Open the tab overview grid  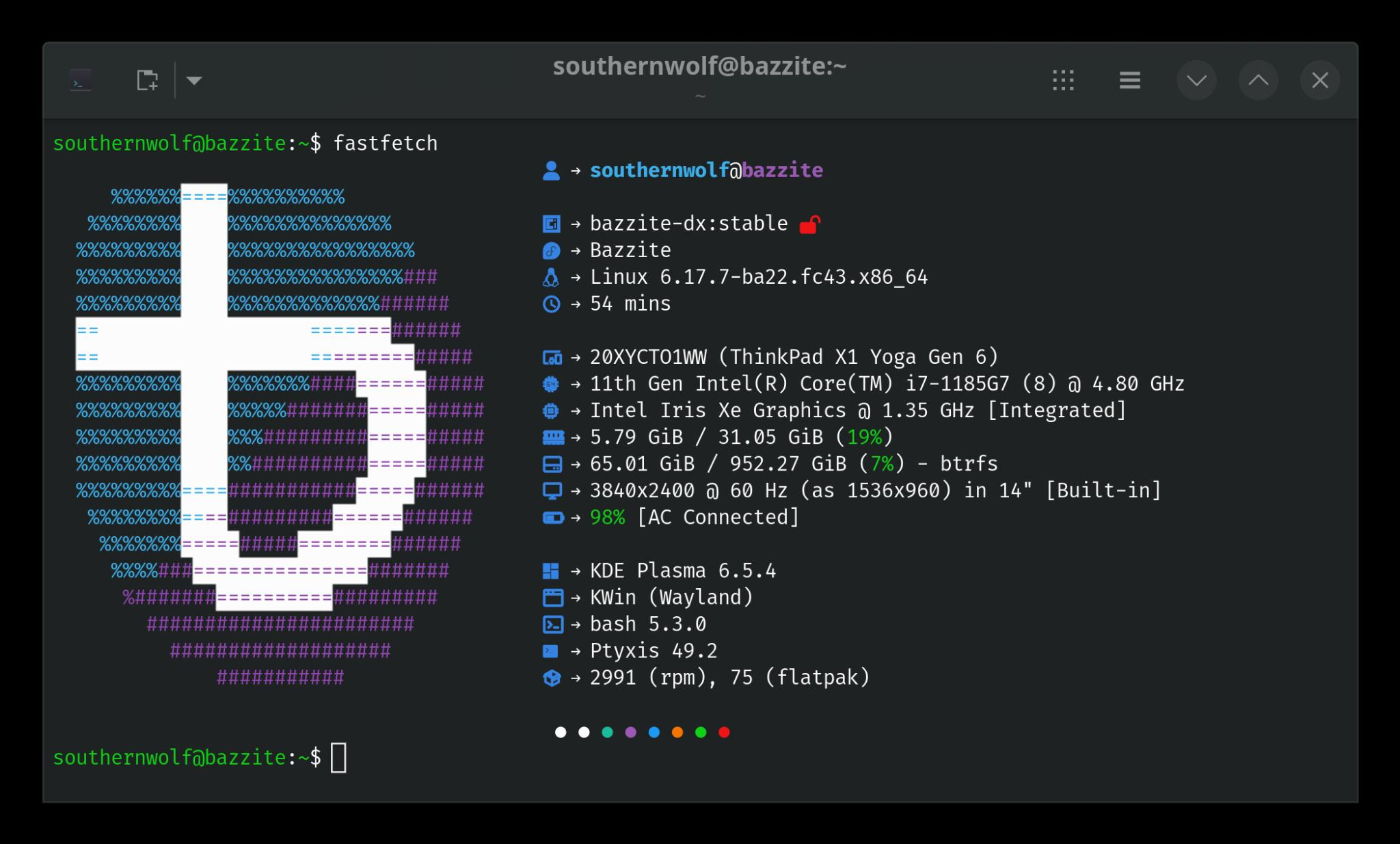click(x=1063, y=81)
